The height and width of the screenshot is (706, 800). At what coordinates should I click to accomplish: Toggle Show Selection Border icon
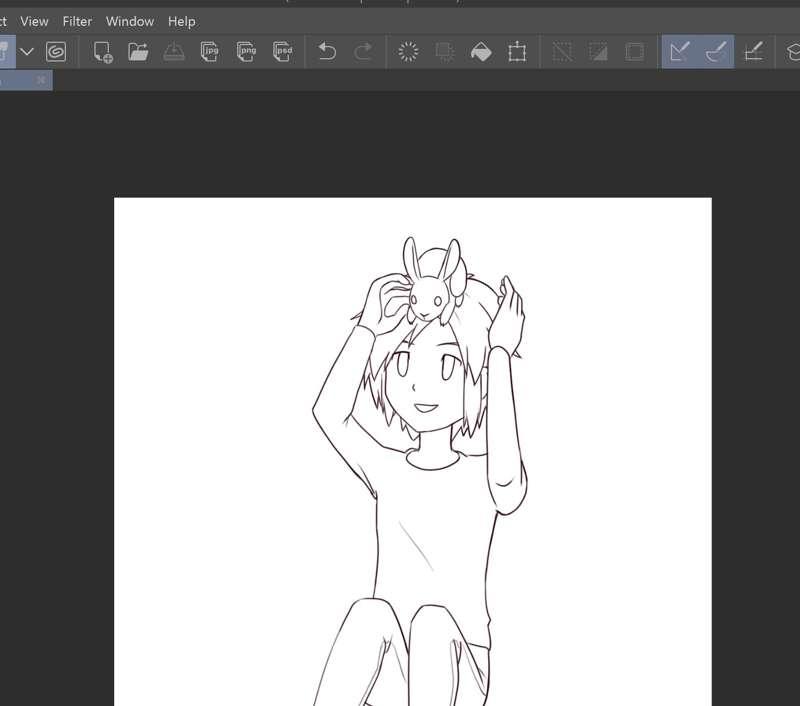tap(634, 52)
